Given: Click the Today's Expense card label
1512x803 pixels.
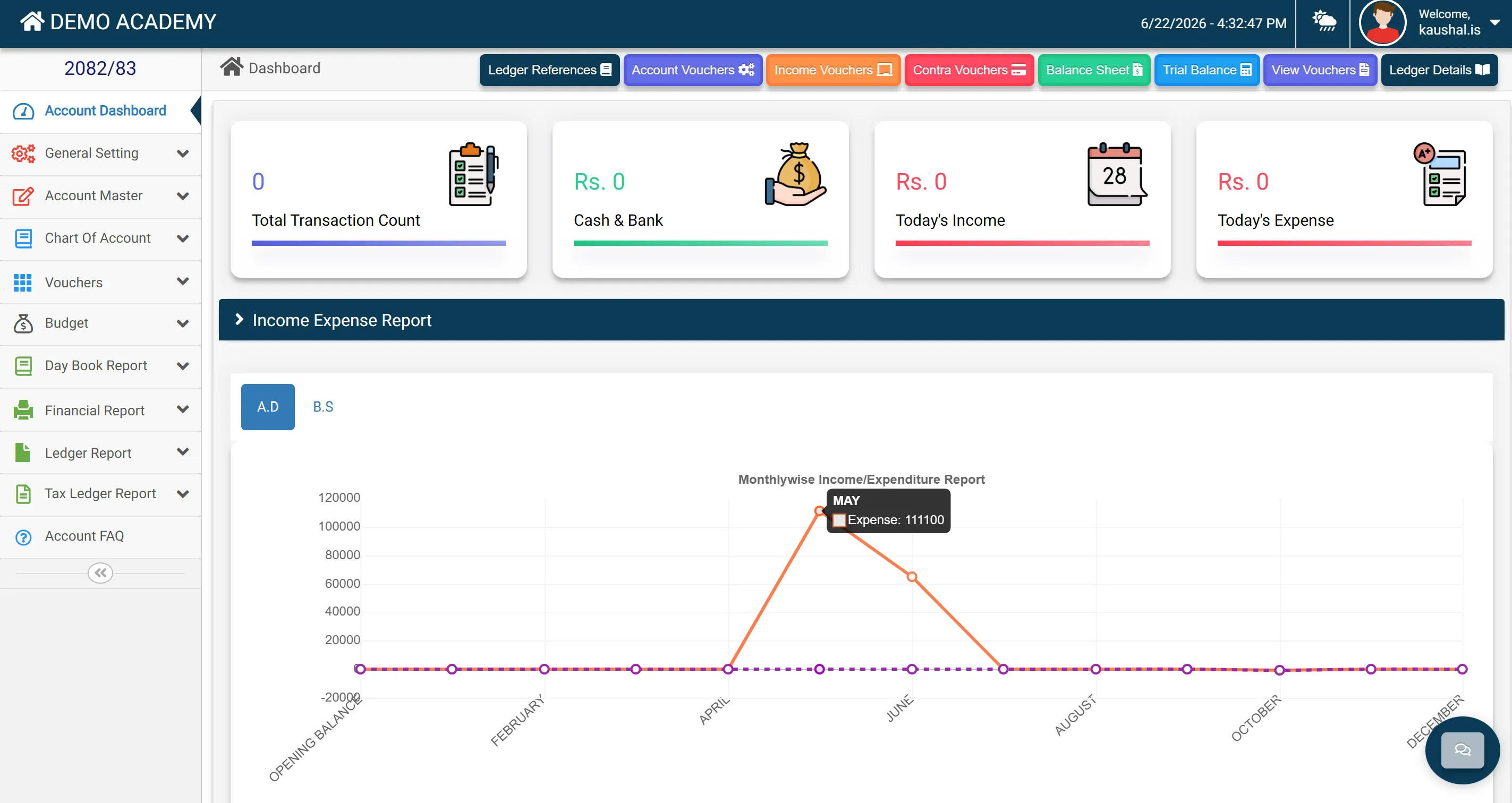Looking at the screenshot, I should [1276, 220].
